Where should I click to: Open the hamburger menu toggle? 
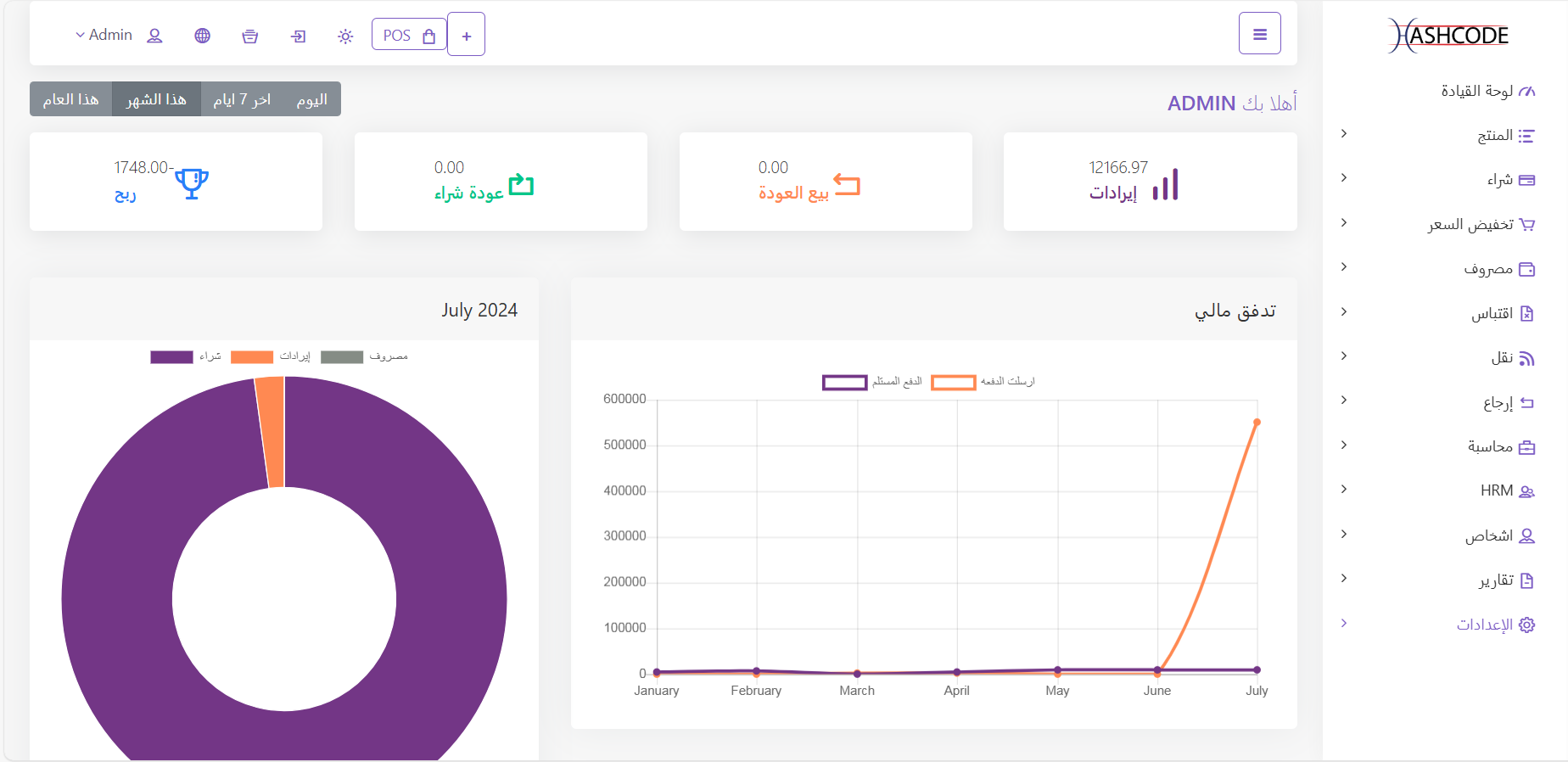[1259, 34]
